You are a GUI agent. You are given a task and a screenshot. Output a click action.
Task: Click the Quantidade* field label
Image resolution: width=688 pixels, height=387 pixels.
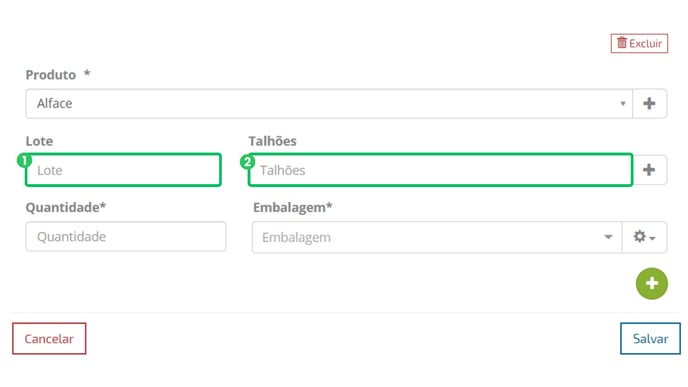click(66, 207)
